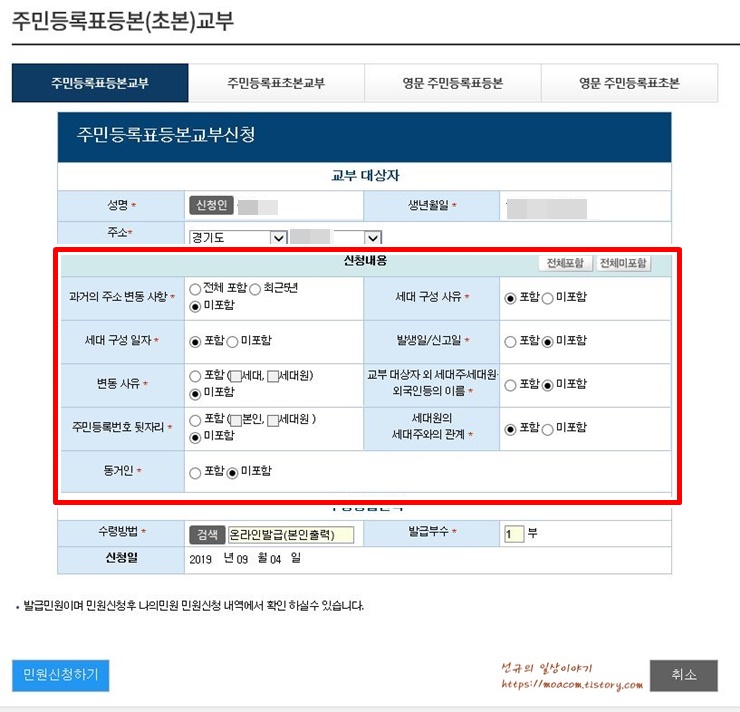This screenshot has height=712, width=740.
Task: Open the 주민등록표초본교부 tab
Action: 276,83
